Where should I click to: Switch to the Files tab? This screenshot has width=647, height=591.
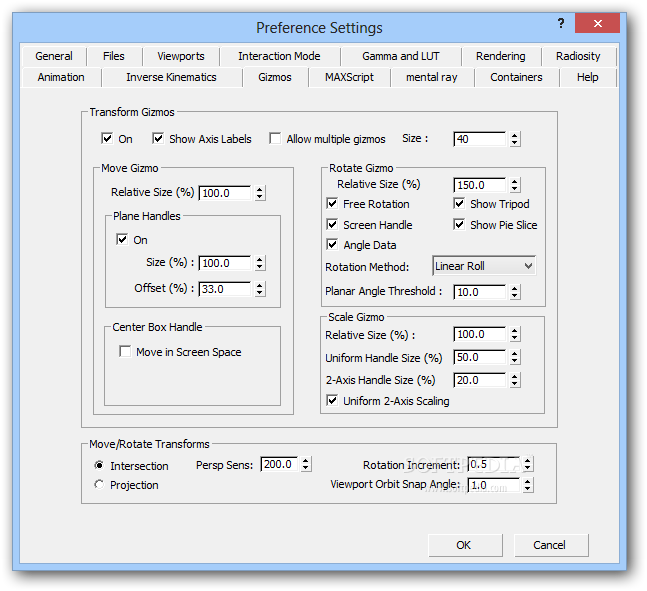113,56
